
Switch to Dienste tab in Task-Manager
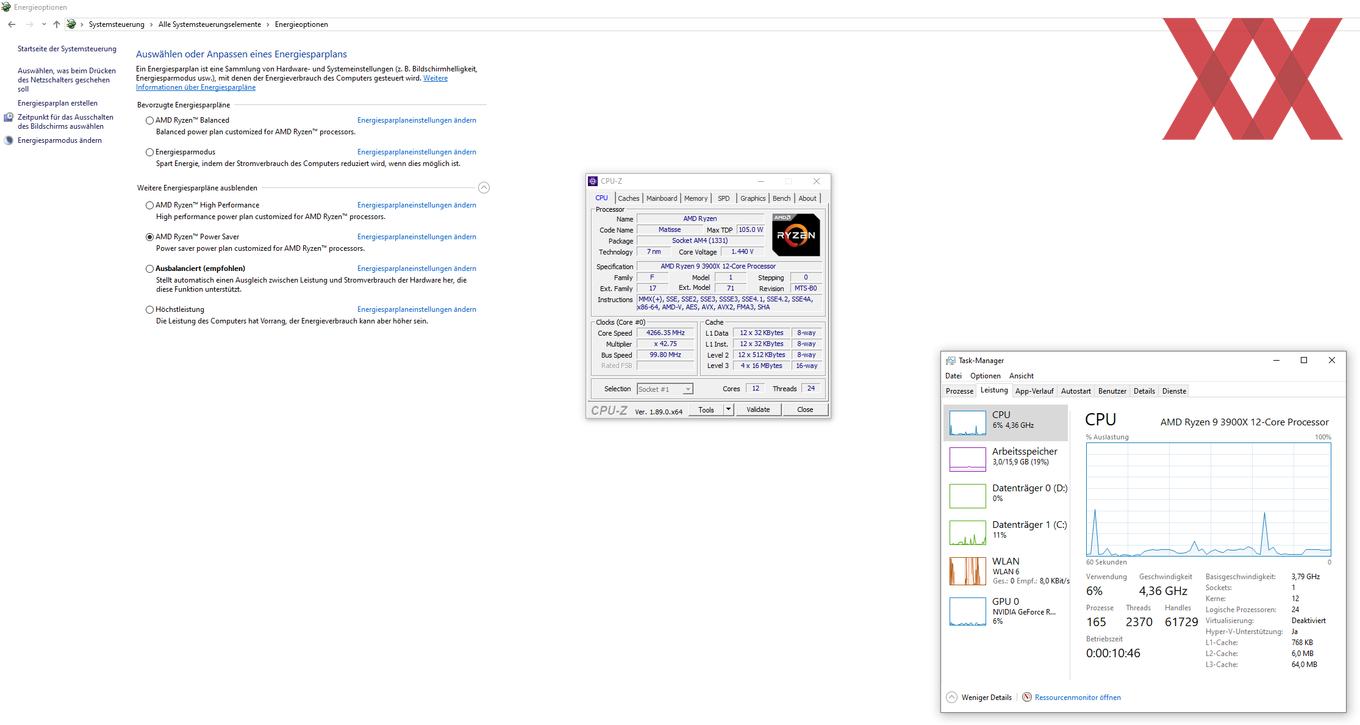(1174, 391)
